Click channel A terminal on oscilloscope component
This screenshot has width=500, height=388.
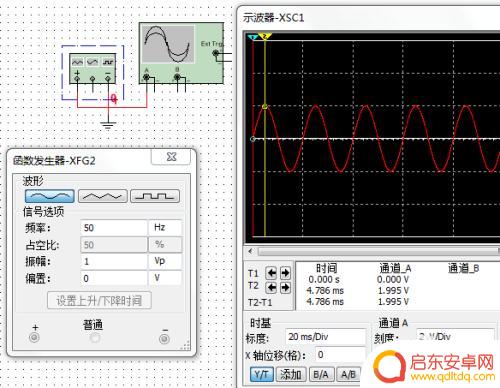pyautogui.click(x=146, y=77)
